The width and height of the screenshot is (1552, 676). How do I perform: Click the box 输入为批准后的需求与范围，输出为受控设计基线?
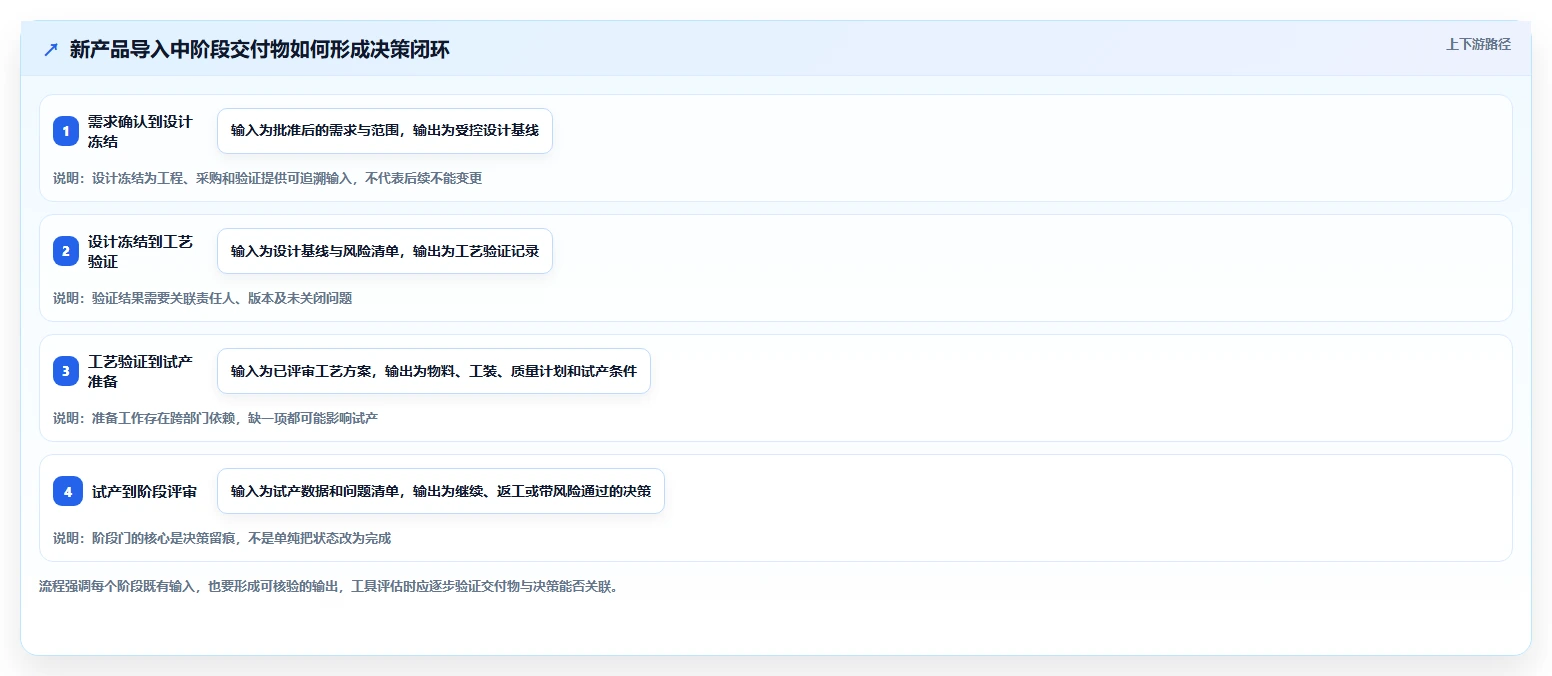[385, 131]
